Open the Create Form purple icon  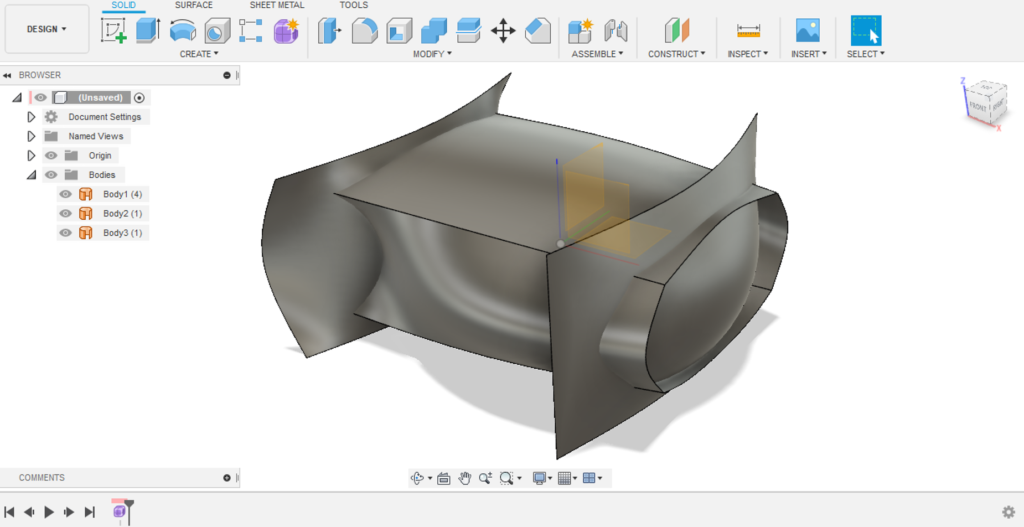(286, 31)
